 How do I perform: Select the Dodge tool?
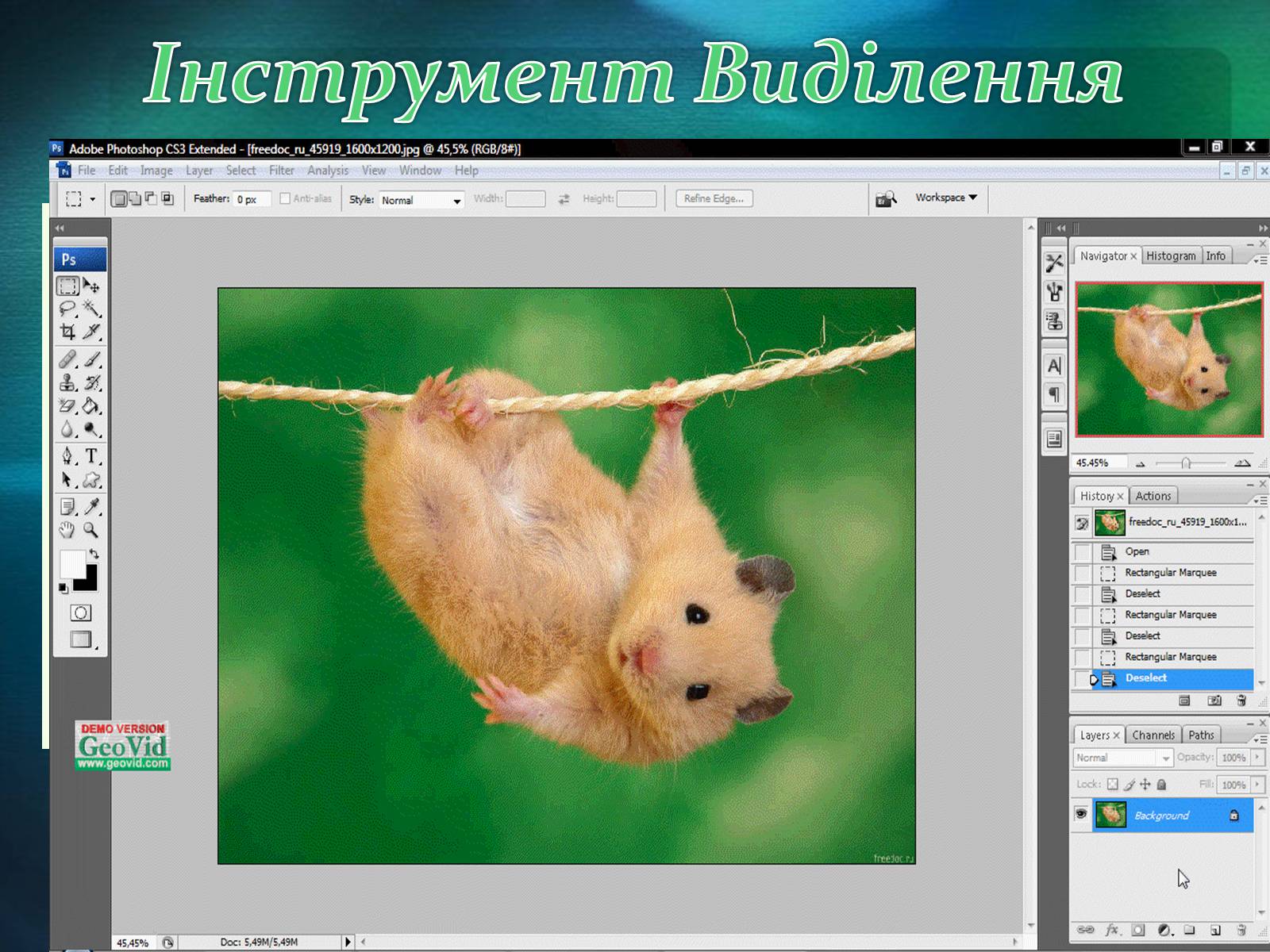(92, 429)
